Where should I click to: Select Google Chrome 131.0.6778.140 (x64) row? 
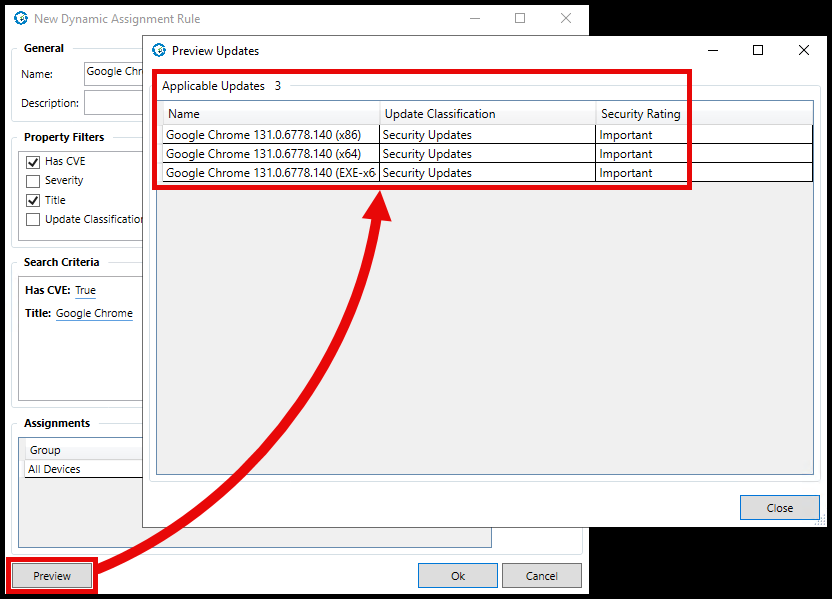coord(488,154)
